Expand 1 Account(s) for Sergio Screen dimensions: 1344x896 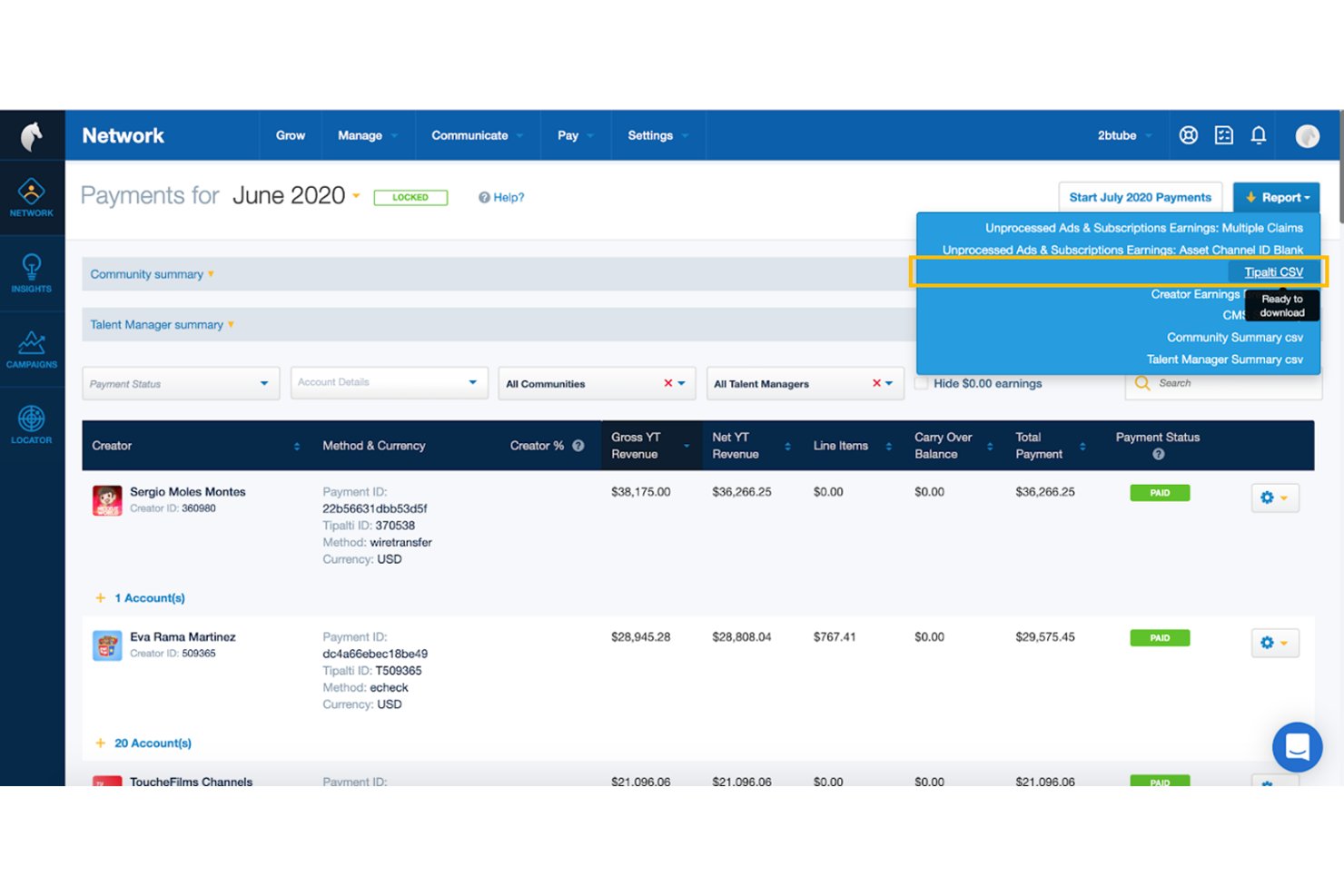click(140, 598)
